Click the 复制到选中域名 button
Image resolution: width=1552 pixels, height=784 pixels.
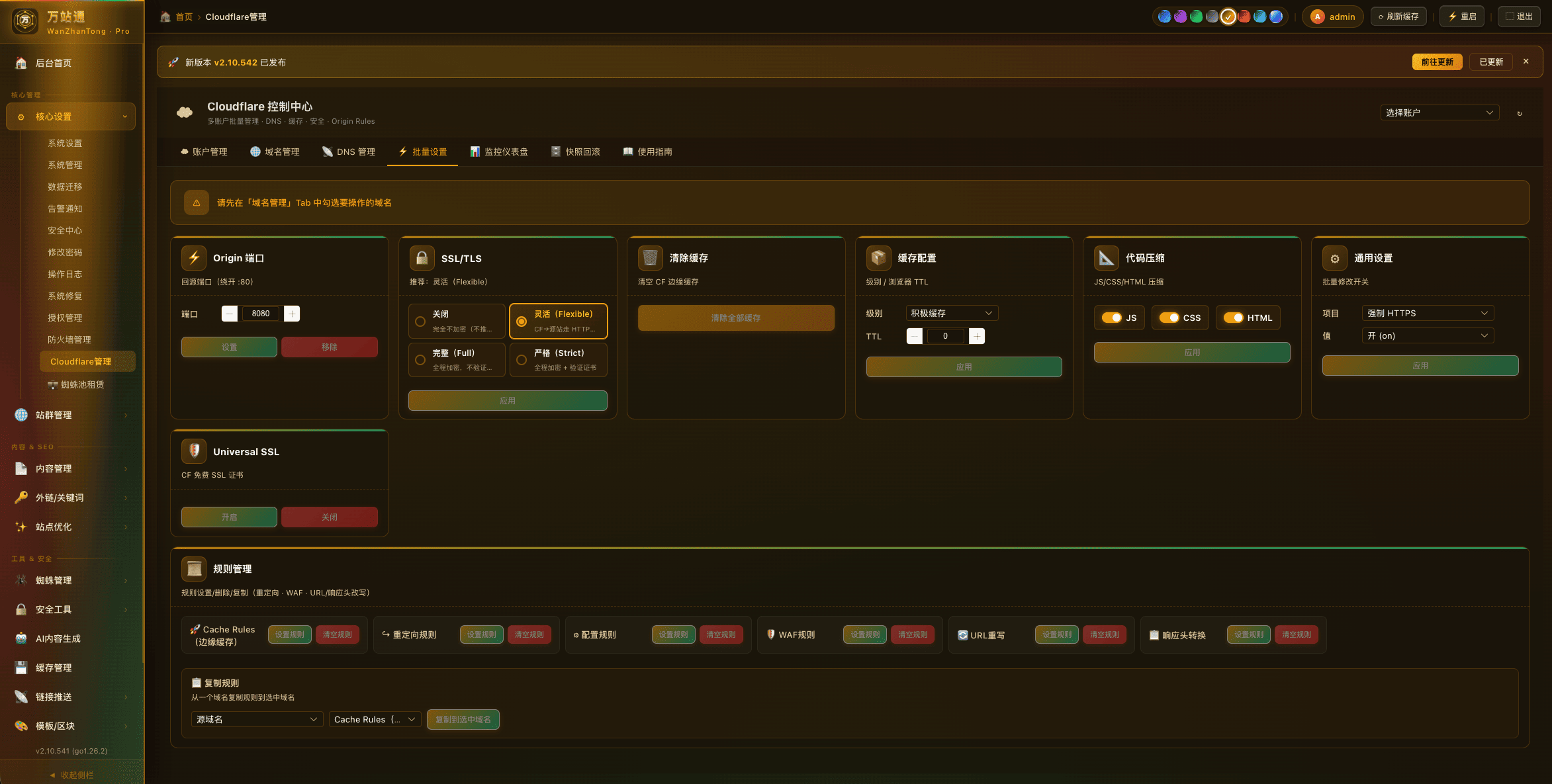click(463, 719)
